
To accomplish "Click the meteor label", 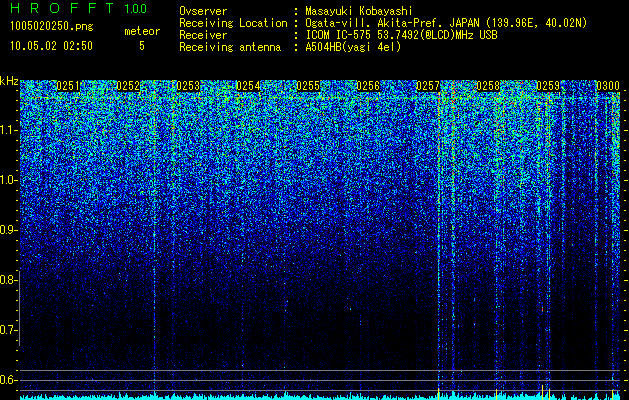I will coord(142,31).
